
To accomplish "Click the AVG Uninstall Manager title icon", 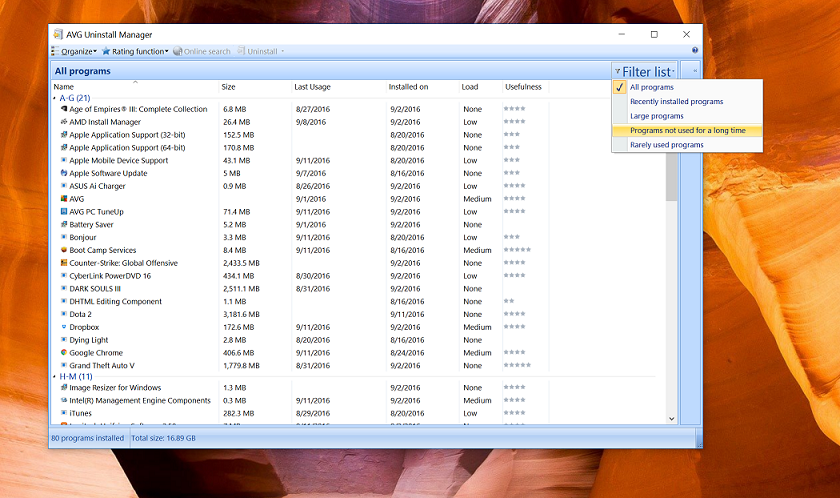I will pyautogui.click(x=58, y=34).
